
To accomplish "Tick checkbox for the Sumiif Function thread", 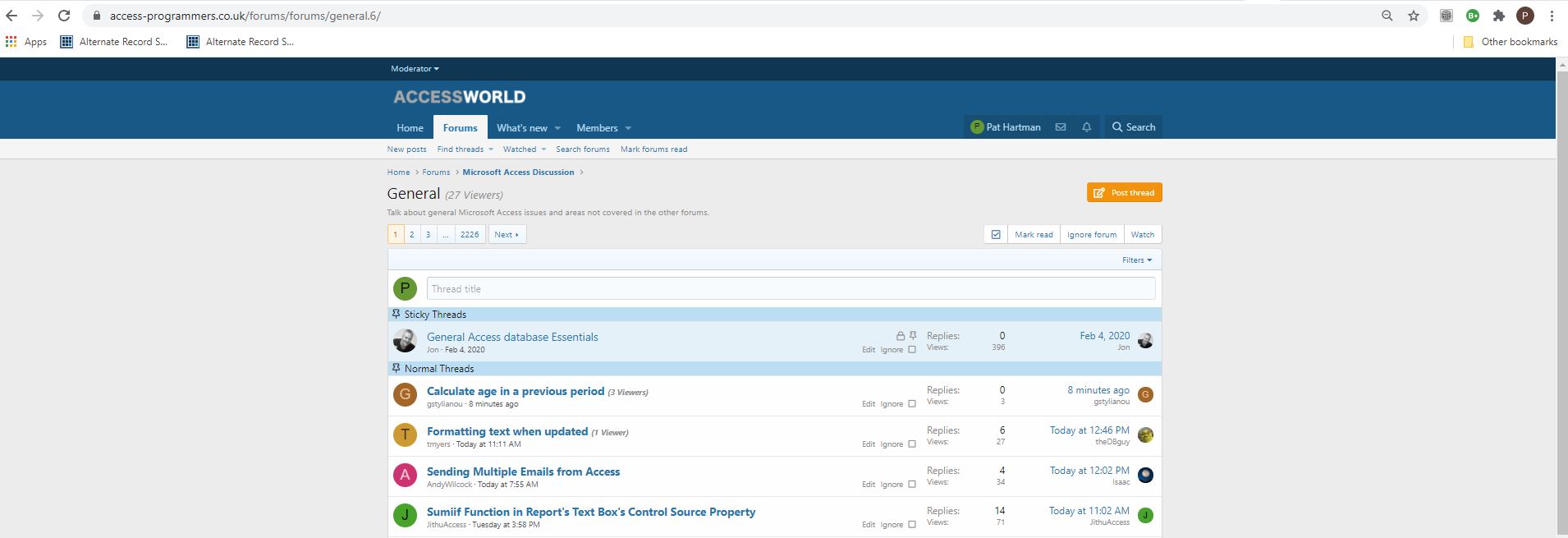I will click(x=912, y=525).
